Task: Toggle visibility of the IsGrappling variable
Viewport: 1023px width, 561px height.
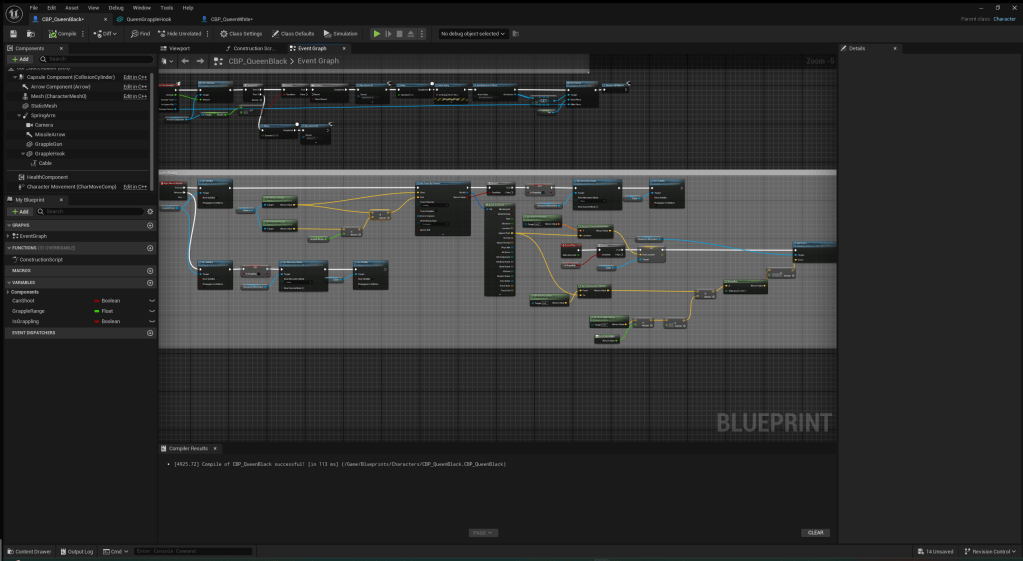Action: 152,322
